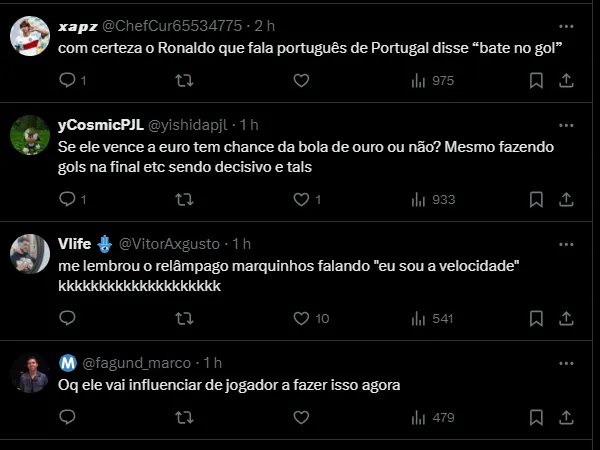
Task: Share the fagund_marco tweet
Action: pos(565,417)
